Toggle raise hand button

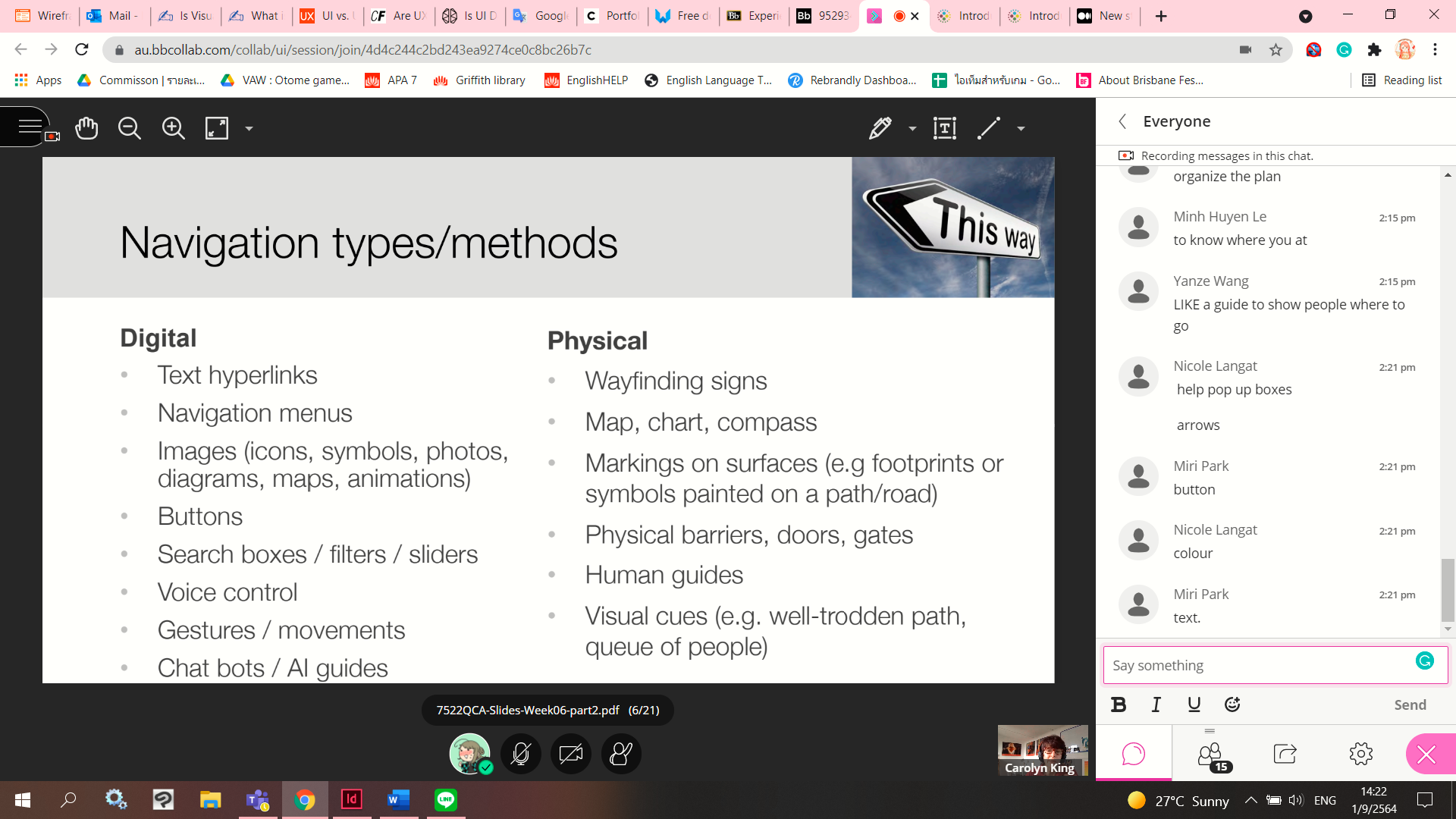[x=621, y=754]
